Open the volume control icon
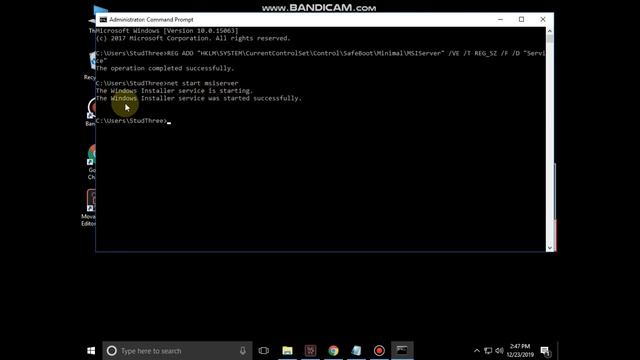 pyautogui.click(x=499, y=351)
